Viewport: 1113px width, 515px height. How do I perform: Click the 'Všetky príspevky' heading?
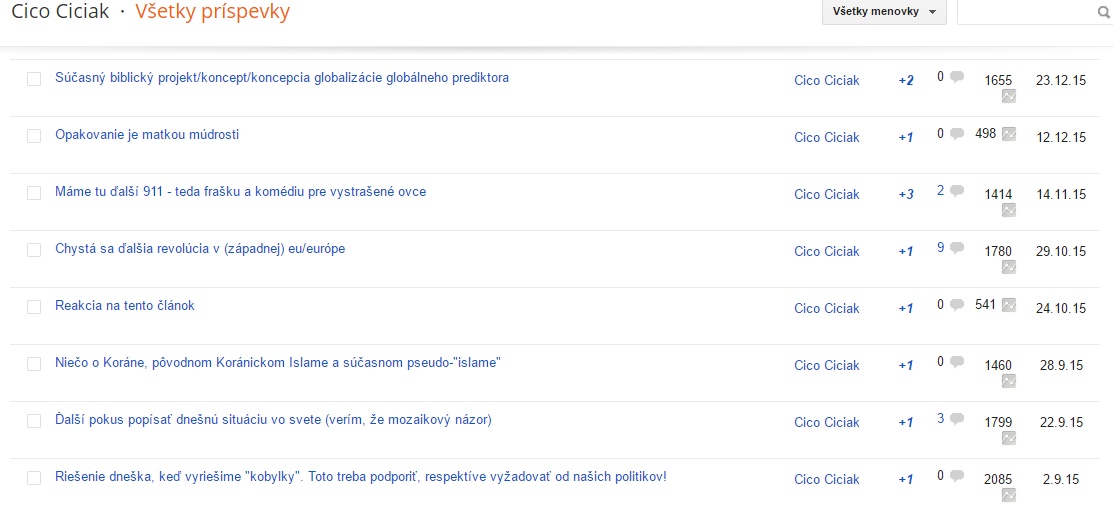[x=212, y=13]
